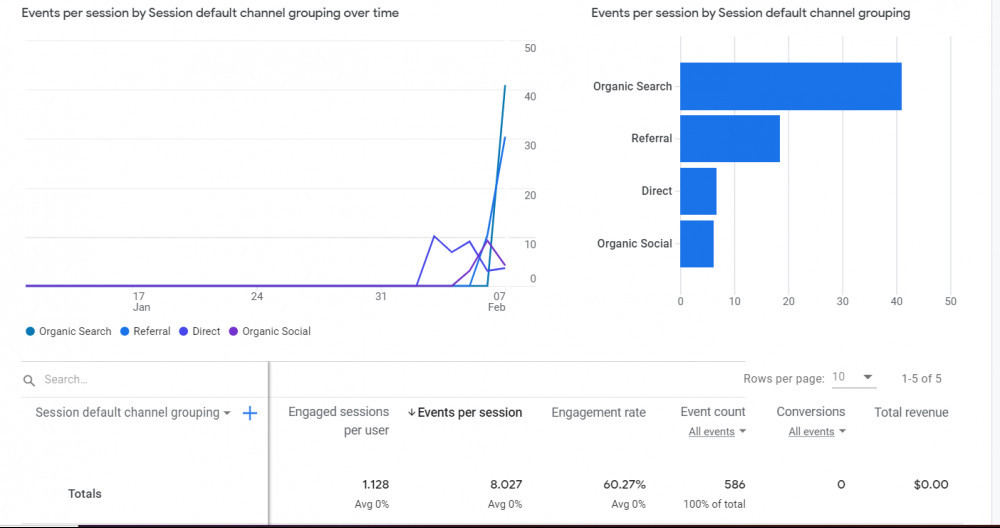Click the Total revenue column header
Viewport: 1000px width, 528px height.
[x=910, y=412]
